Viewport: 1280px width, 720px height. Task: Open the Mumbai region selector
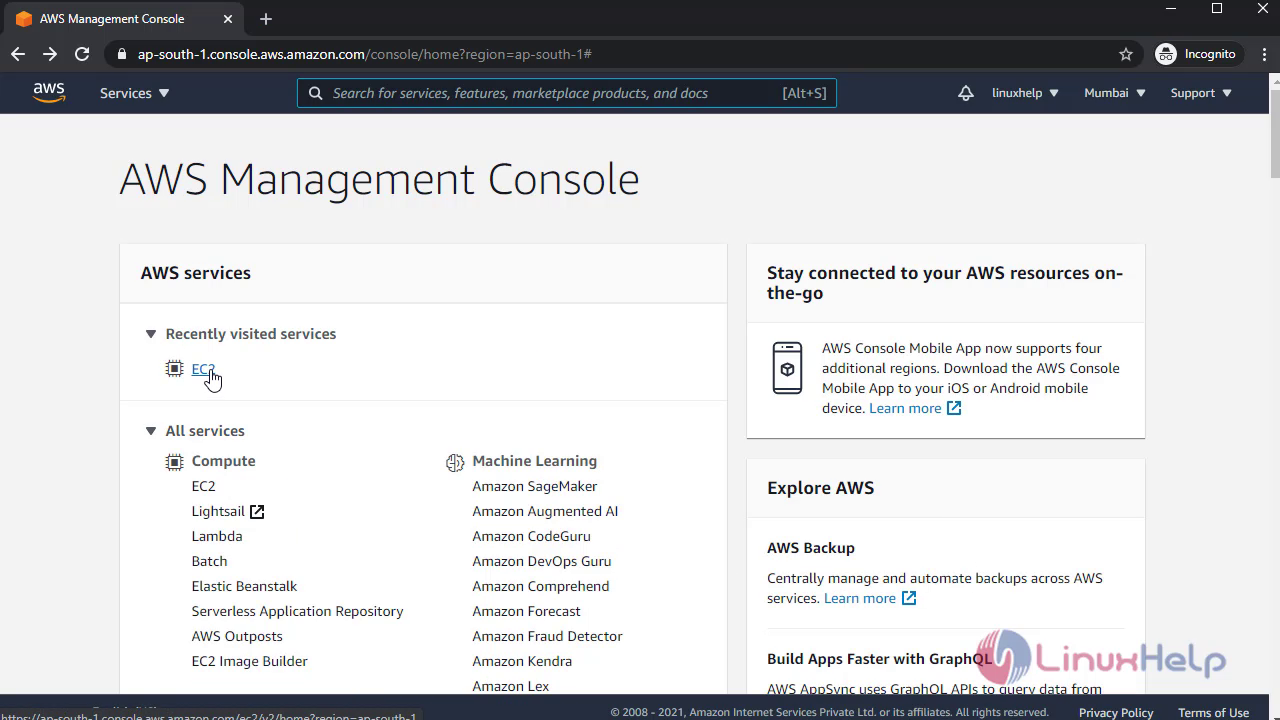tap(1115, 93)
